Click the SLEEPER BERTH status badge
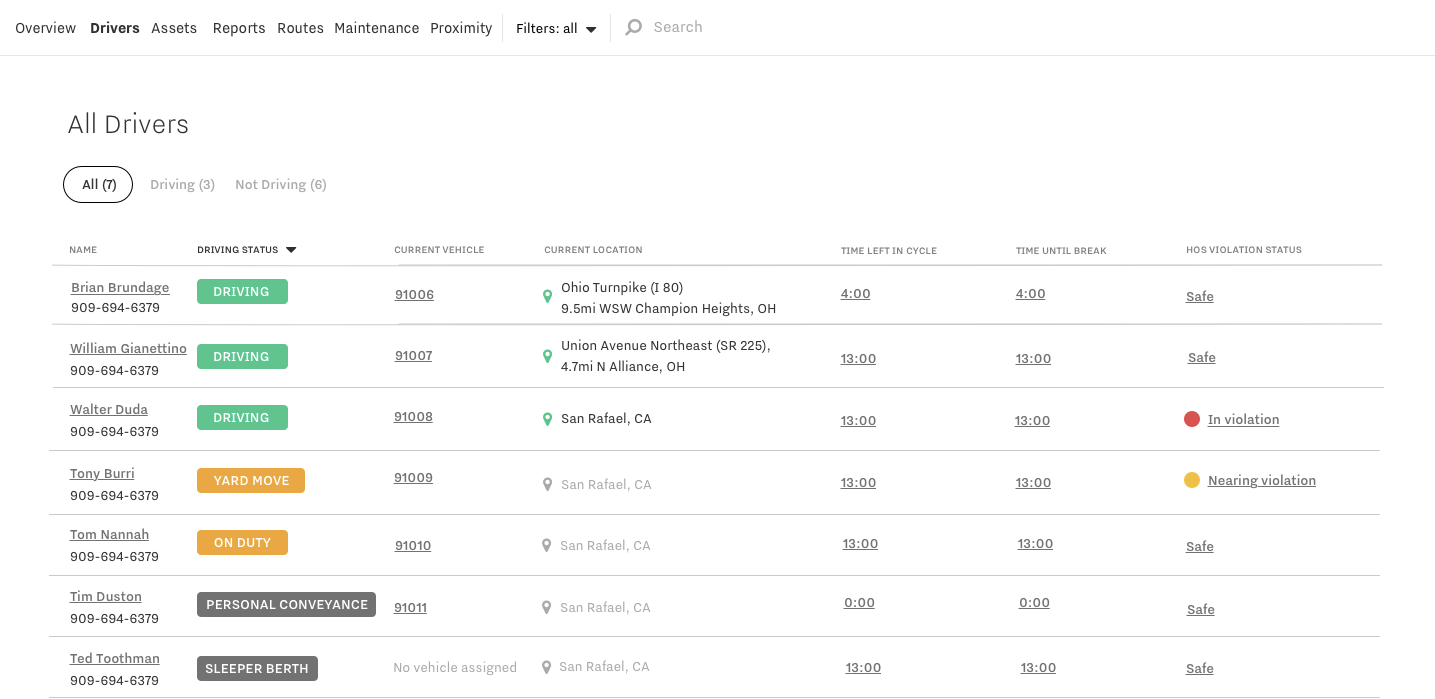Viewport: 1435px width, 699px height. click(257, 669)
